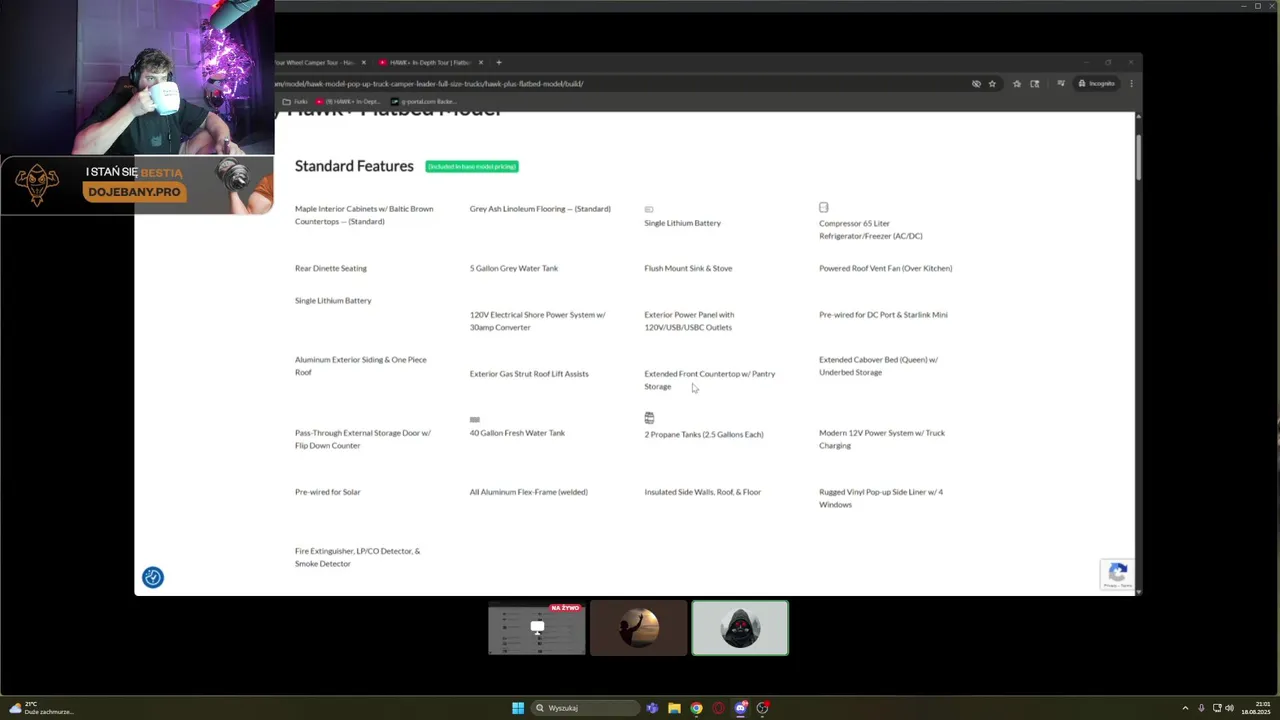
Task: Click the propane tank icon above 2 Propane Tanks
Action: [x=649, y=418]
